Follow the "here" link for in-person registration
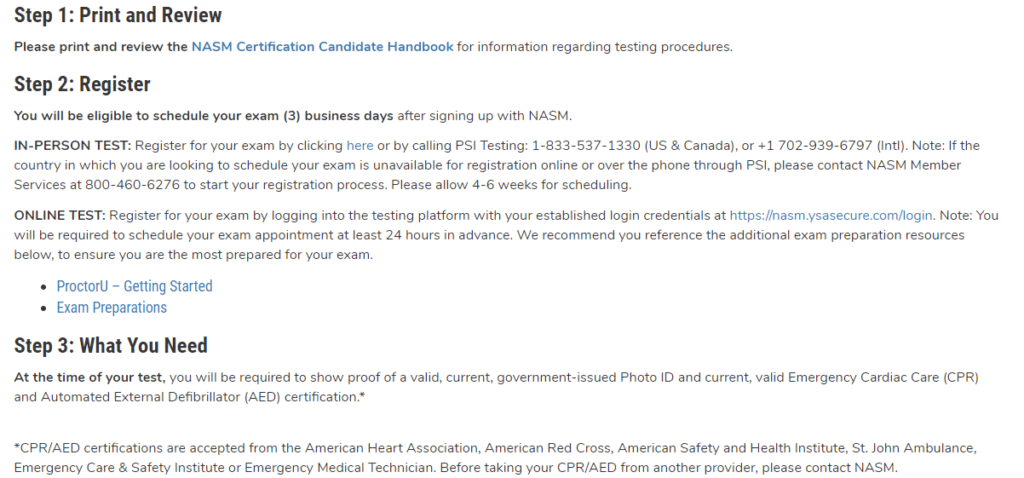Viewport: 1024px width, 478px height. pos(360,146)
